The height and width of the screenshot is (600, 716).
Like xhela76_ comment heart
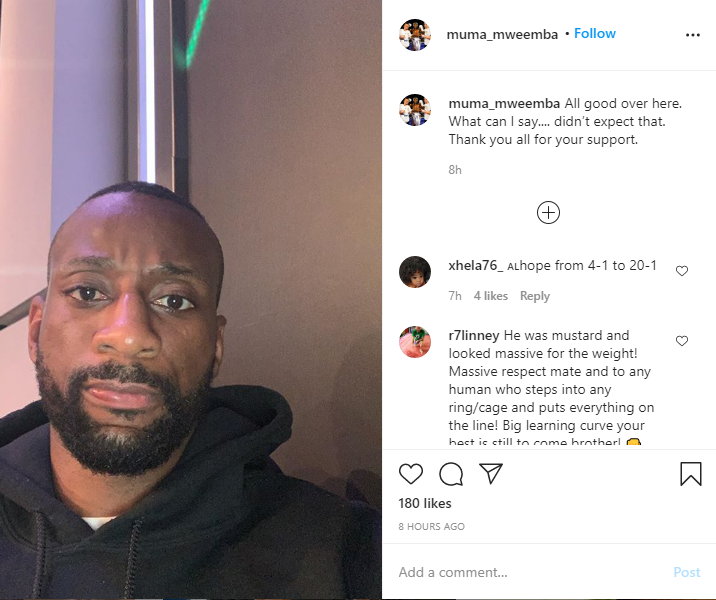682,271
